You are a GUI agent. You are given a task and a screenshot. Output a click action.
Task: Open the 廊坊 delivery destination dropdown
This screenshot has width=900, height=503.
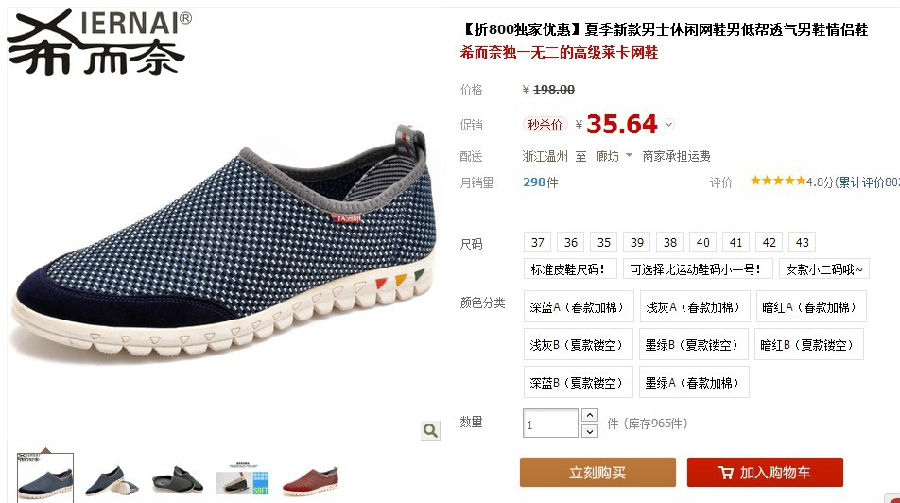coord(614,156)
